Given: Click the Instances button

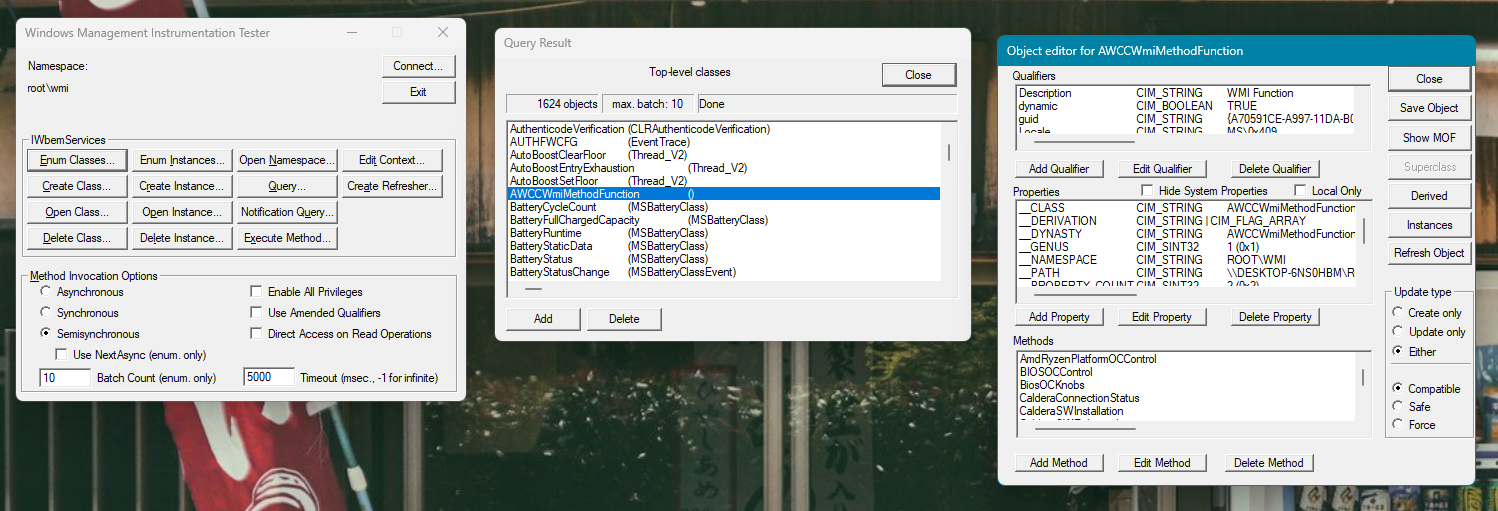Looking at the screenshot, I should click(1429, 225).
